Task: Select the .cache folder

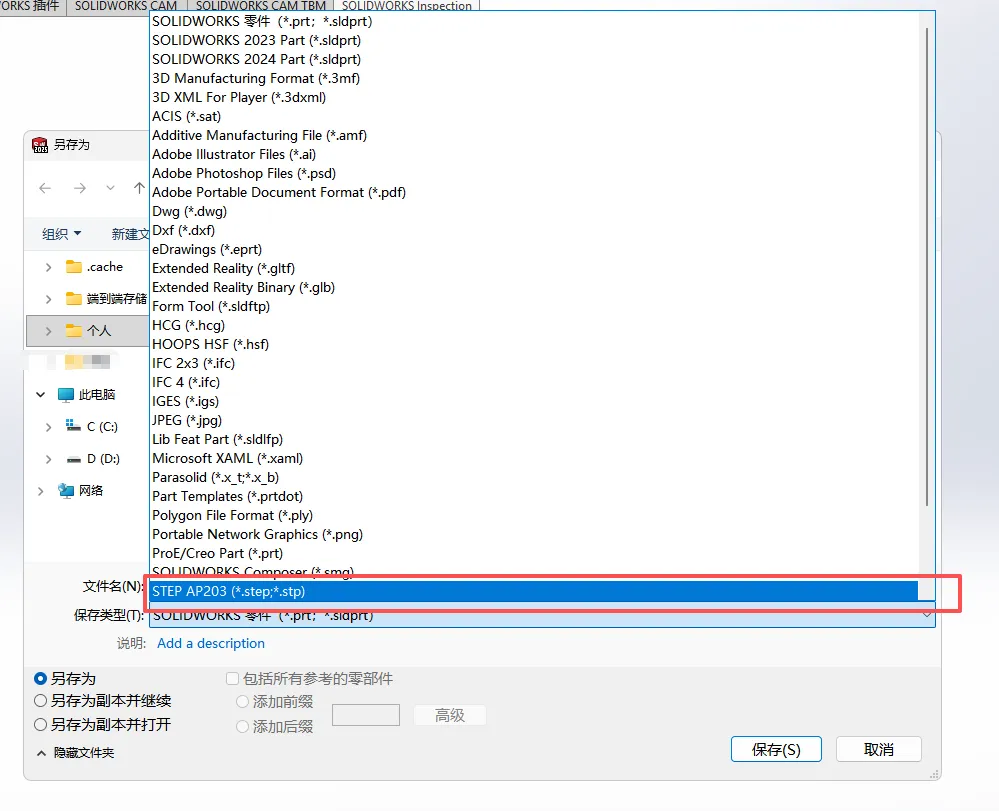Action: tap(94, 267)
